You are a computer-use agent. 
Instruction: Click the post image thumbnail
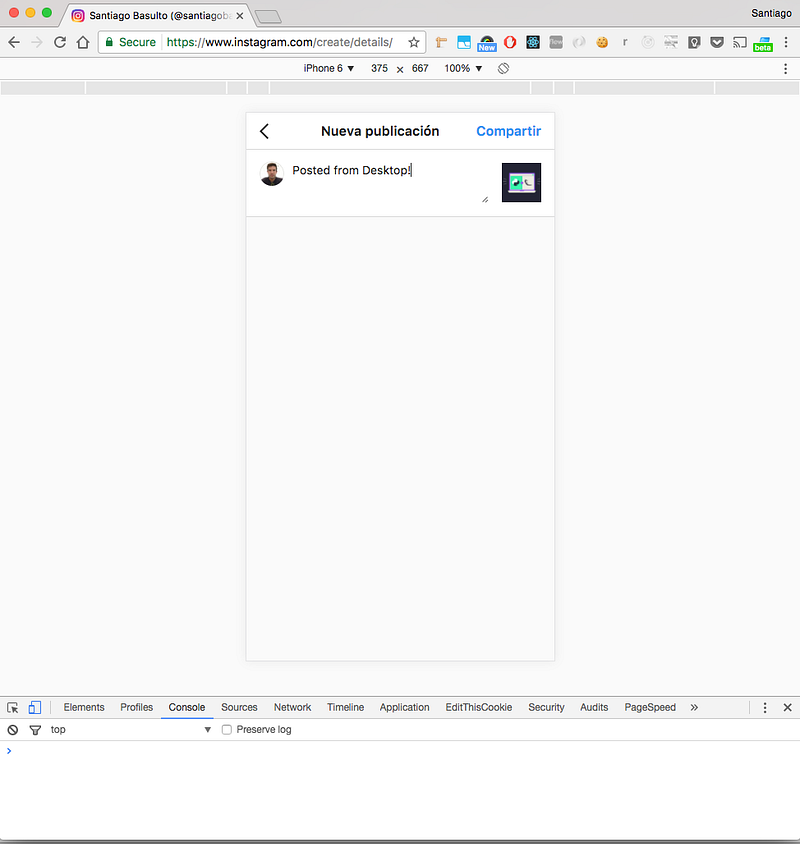(521, 182)
